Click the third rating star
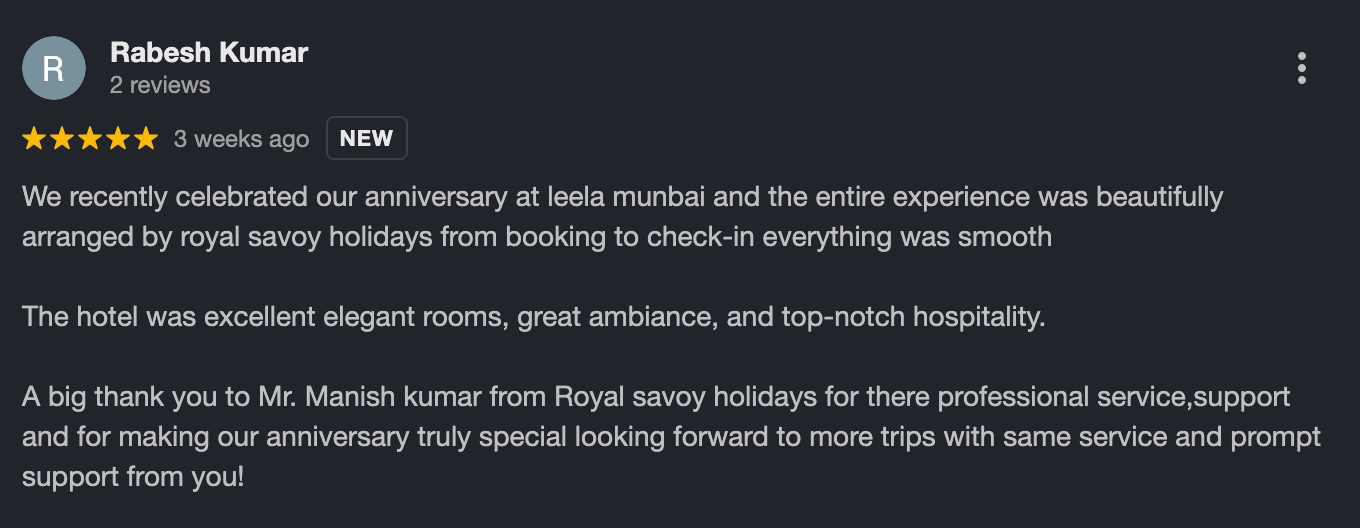1360x528 pixels. click(90, 138)
